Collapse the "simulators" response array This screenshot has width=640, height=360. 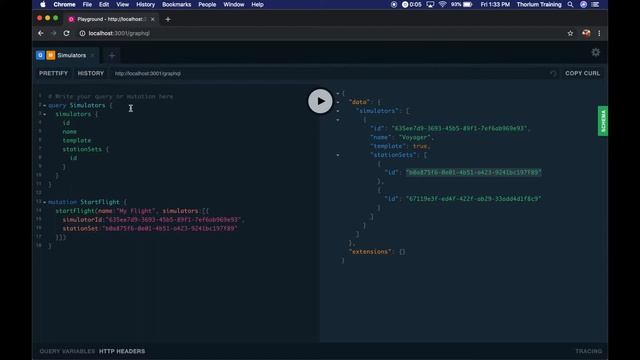tap(338, 111)
